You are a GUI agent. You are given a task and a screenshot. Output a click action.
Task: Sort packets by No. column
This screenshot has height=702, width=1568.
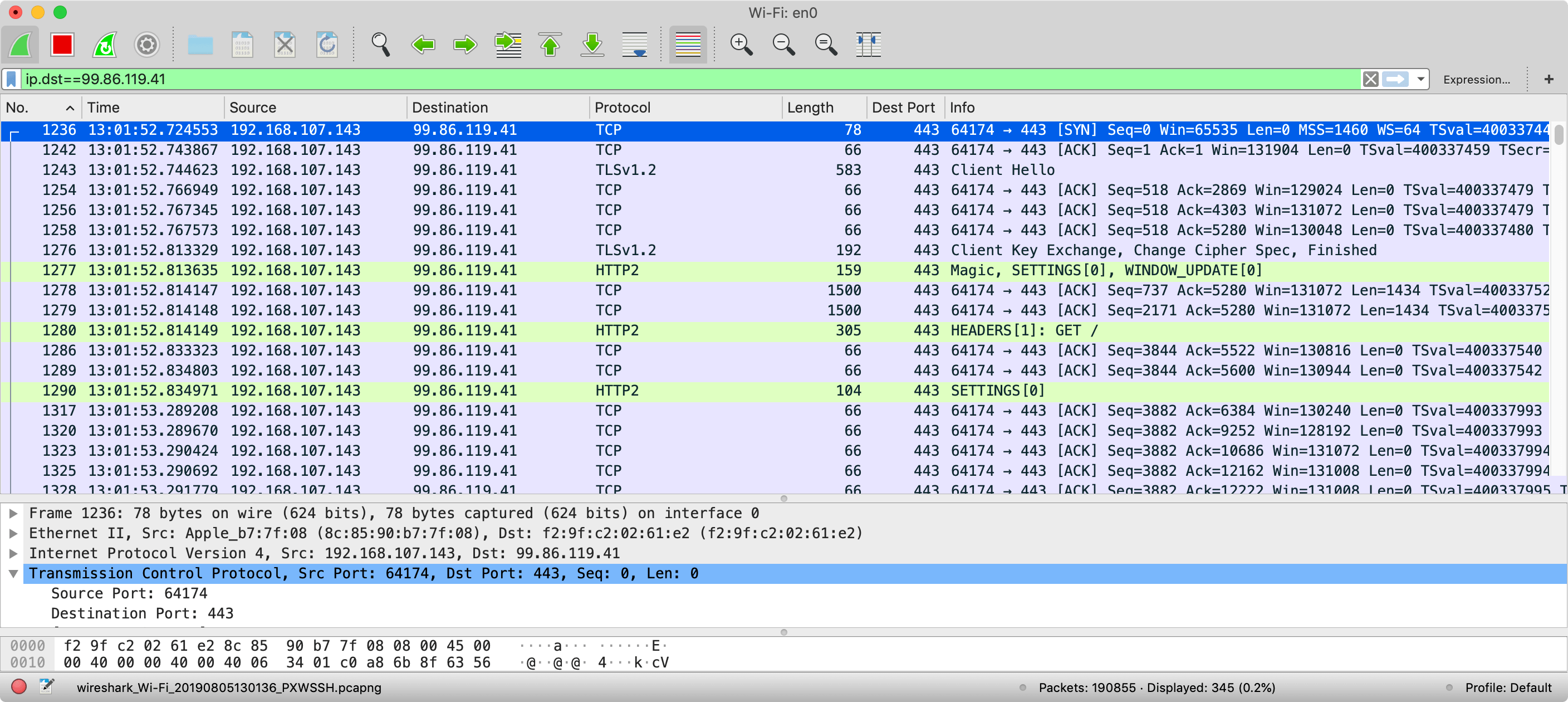coord(40,108)
